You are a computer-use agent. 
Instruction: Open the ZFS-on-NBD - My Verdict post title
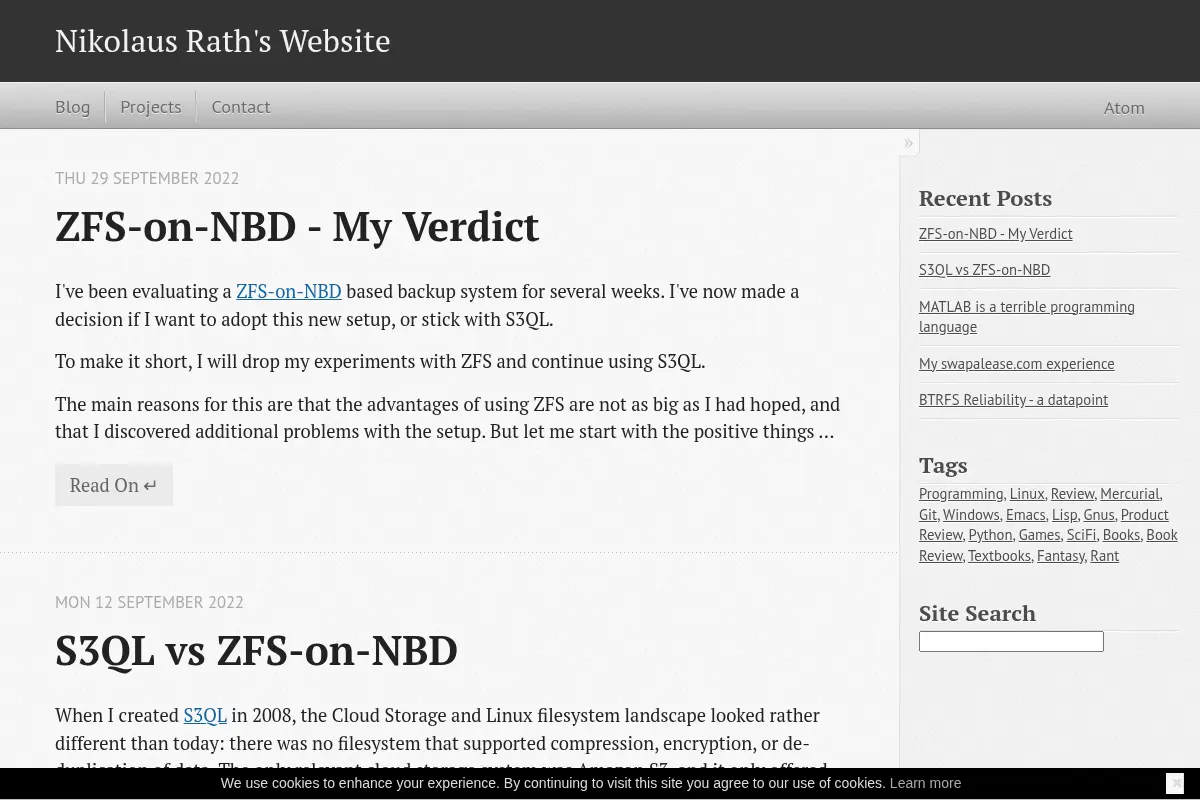(x=297, y=226)
